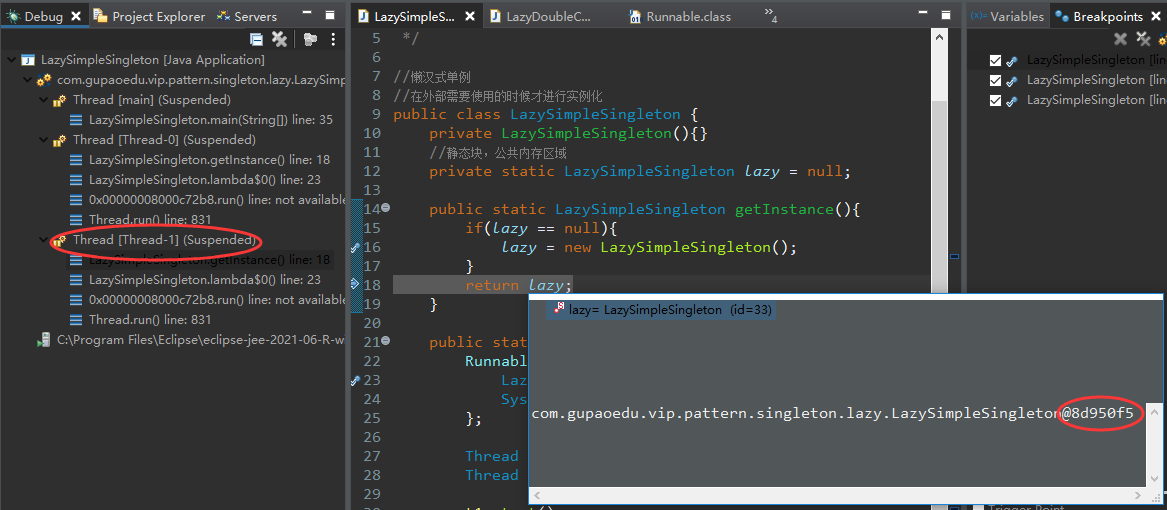Click the overview ruler marker beside line 16

coord(954,256)
